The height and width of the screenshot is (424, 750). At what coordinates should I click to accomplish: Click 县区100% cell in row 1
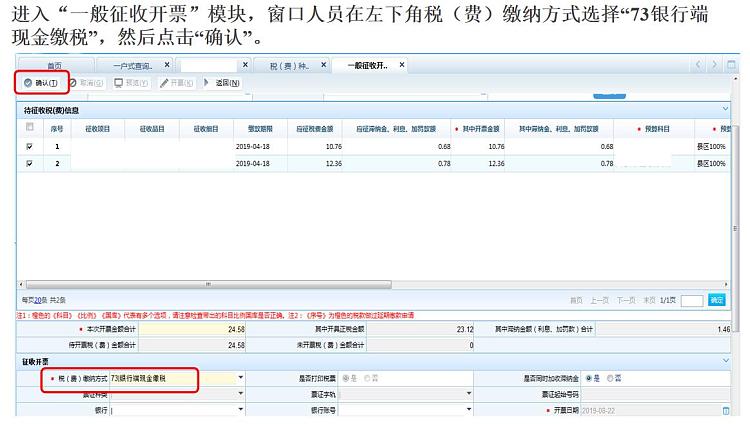click(711, 146)
